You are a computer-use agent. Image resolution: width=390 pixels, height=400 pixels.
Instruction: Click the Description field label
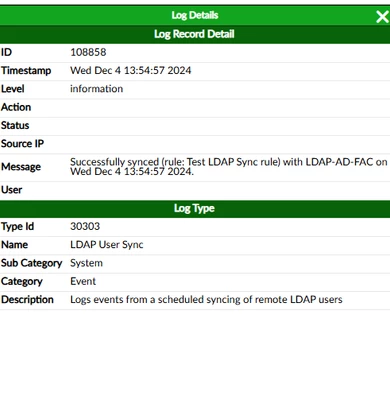tap(27, 299)
